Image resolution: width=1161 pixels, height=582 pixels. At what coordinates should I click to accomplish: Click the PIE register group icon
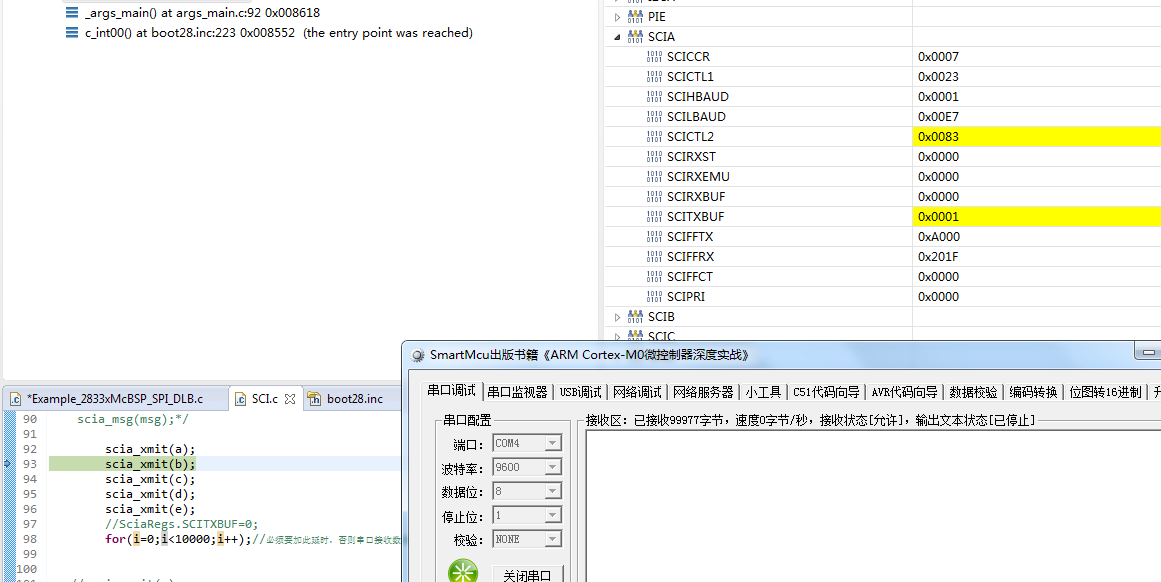(635, 16)
